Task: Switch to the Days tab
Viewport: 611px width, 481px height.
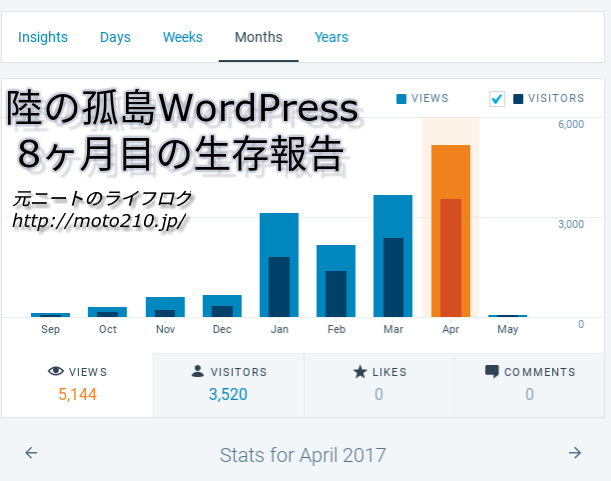Action: 115,37
